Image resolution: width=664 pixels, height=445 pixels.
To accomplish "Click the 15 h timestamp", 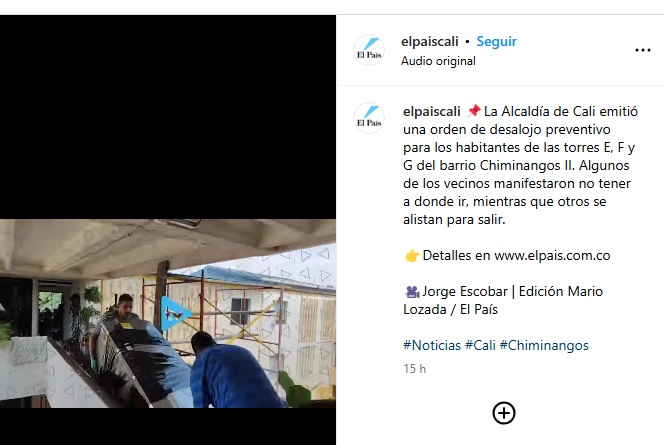I will click(415, 369).
